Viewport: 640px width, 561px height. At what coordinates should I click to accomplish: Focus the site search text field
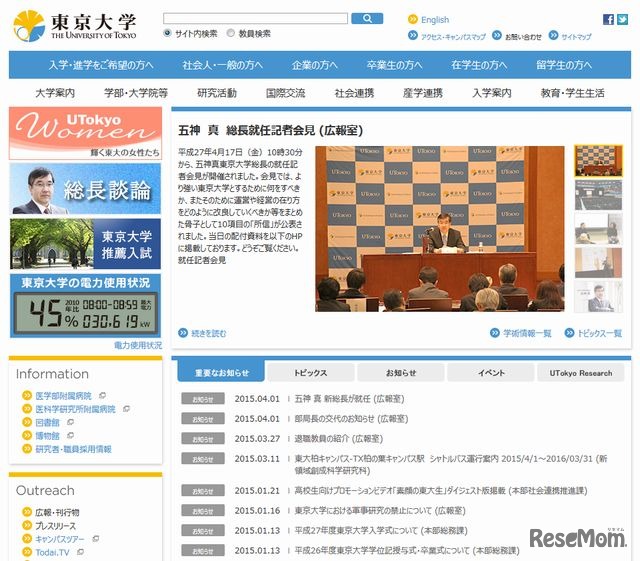click(x=256, y=18)
